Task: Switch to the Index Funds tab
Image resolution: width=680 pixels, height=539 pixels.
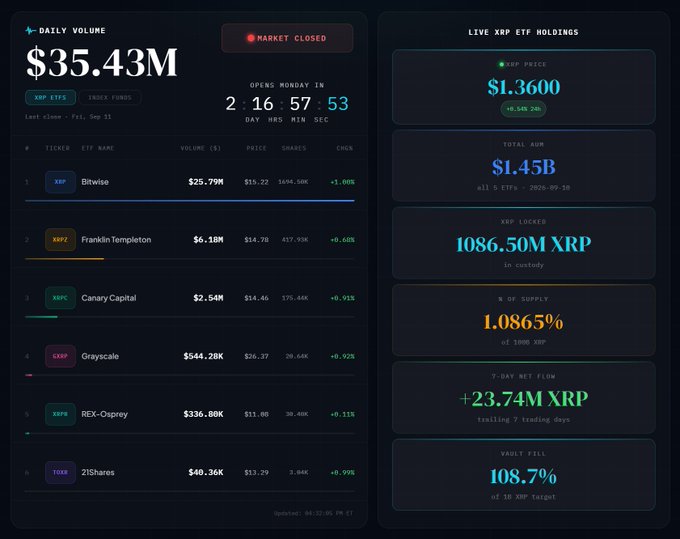Action: tap(110, 98)
